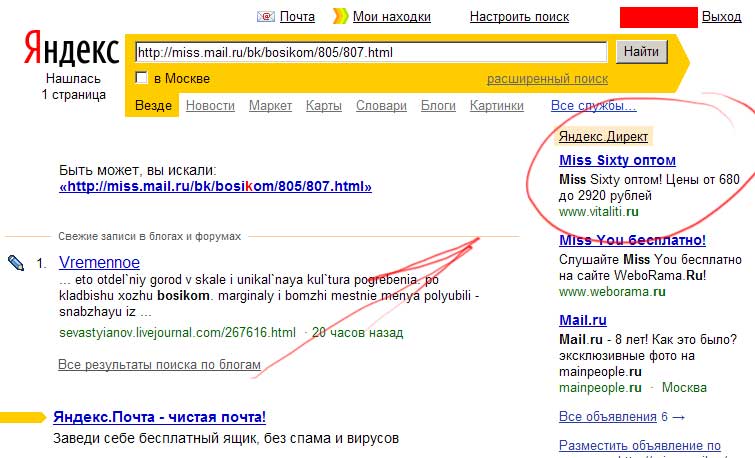Open the Почта link
This screenshot has height=458, width=755.
pyautogui.click(x=297, y=17)
